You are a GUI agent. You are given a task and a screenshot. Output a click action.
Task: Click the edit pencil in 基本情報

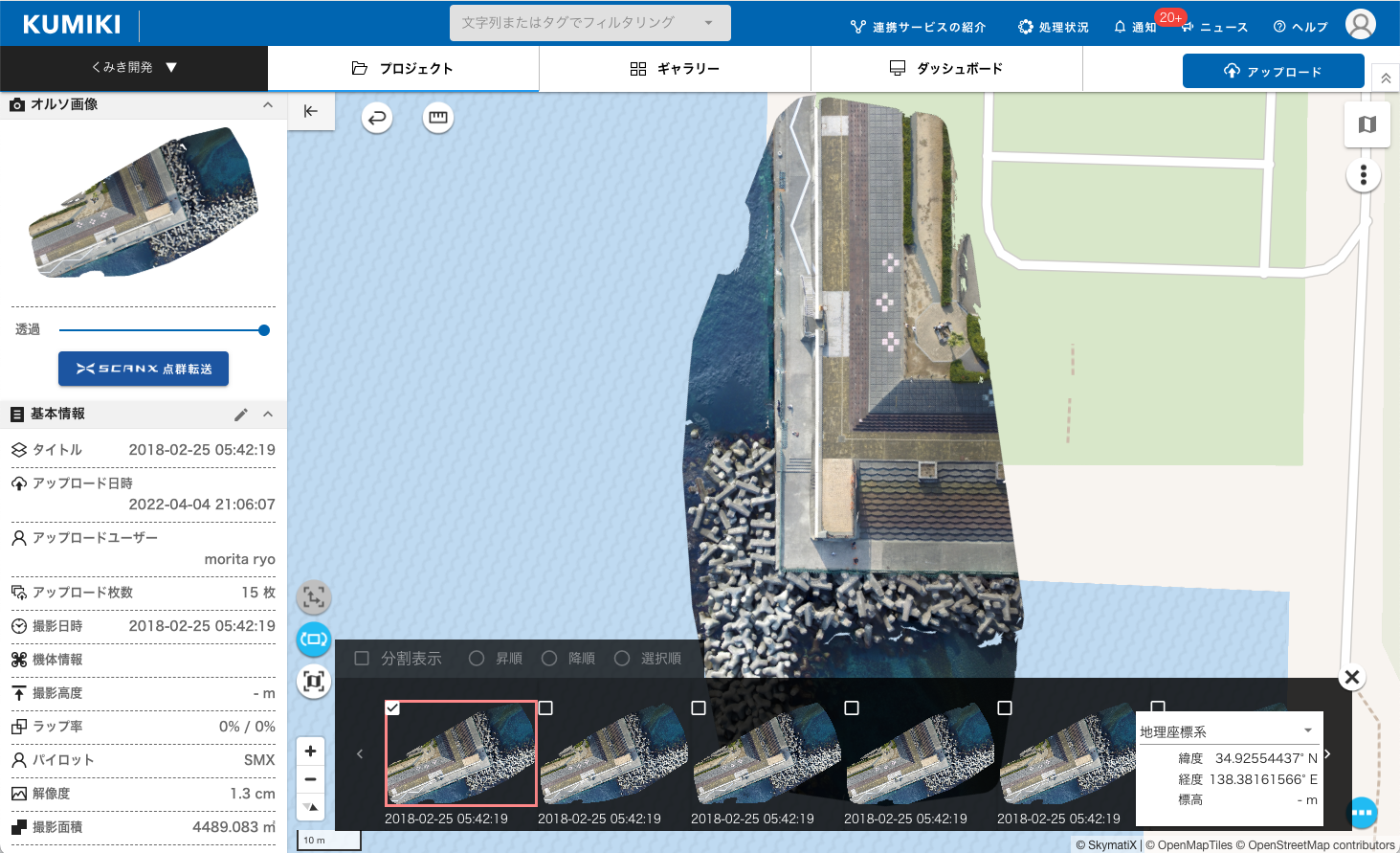coord(241,415)
